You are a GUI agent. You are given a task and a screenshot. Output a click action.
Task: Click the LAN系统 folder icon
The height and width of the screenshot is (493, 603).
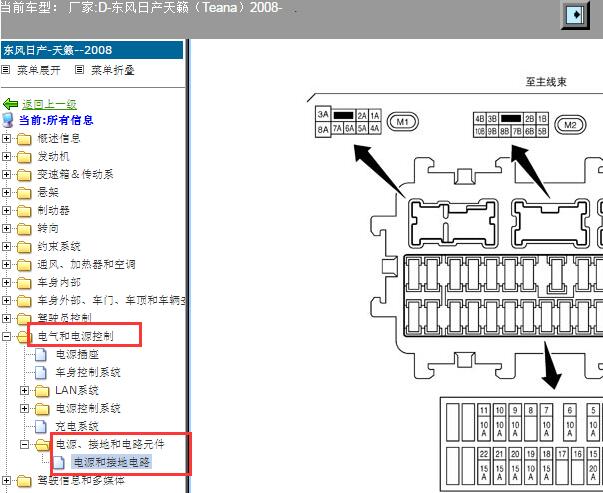(x=42, y=391)
